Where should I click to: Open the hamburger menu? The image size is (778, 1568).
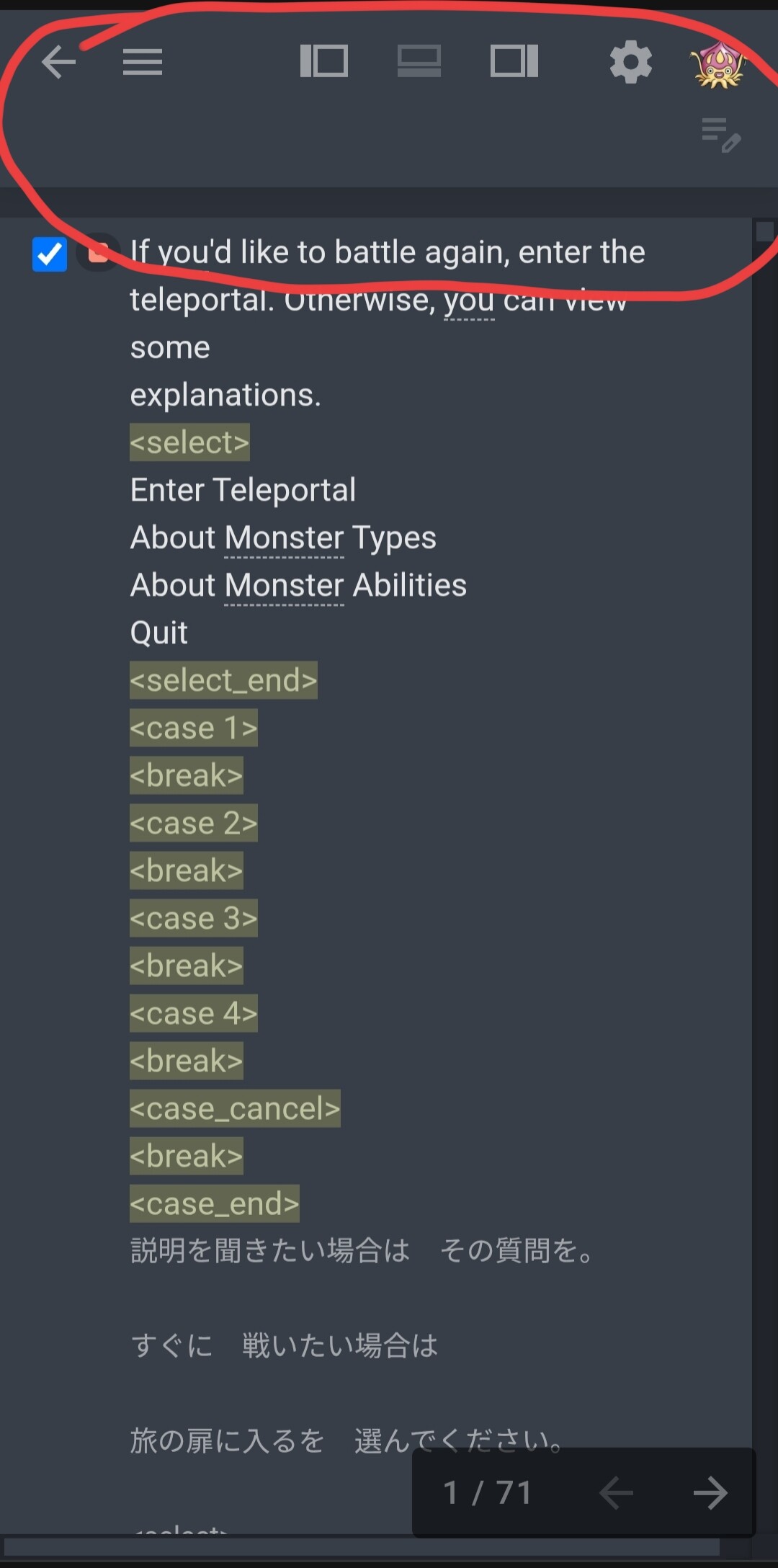coord(143,62)
